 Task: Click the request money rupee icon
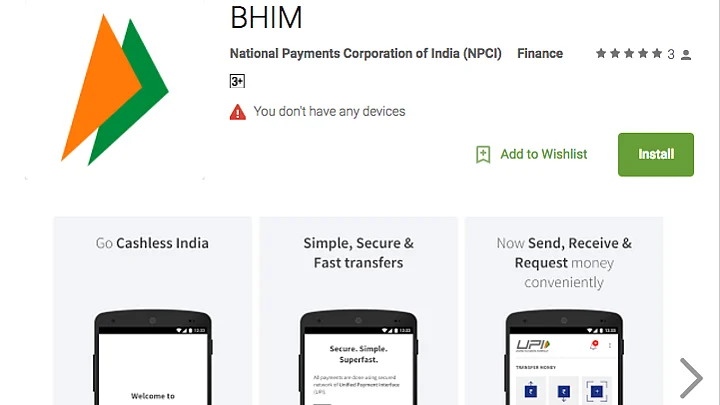point(563,392)
